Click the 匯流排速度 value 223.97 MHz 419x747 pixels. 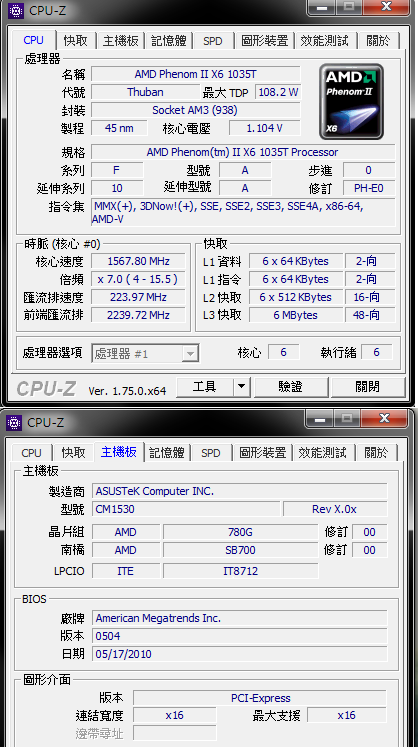click(139, 297)
